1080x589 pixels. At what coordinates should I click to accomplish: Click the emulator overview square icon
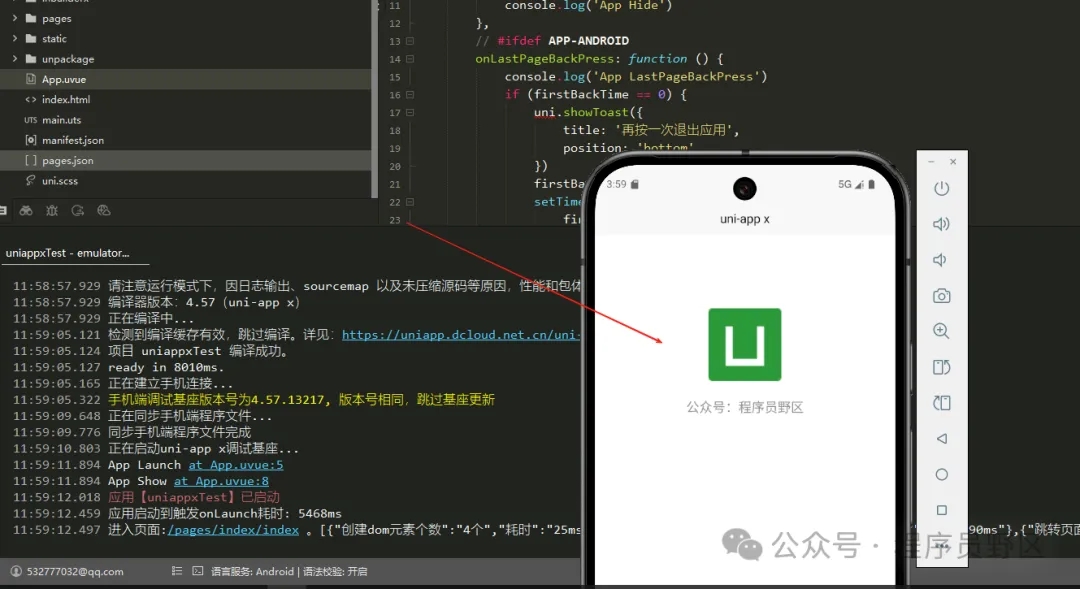(x=942, y=510)
